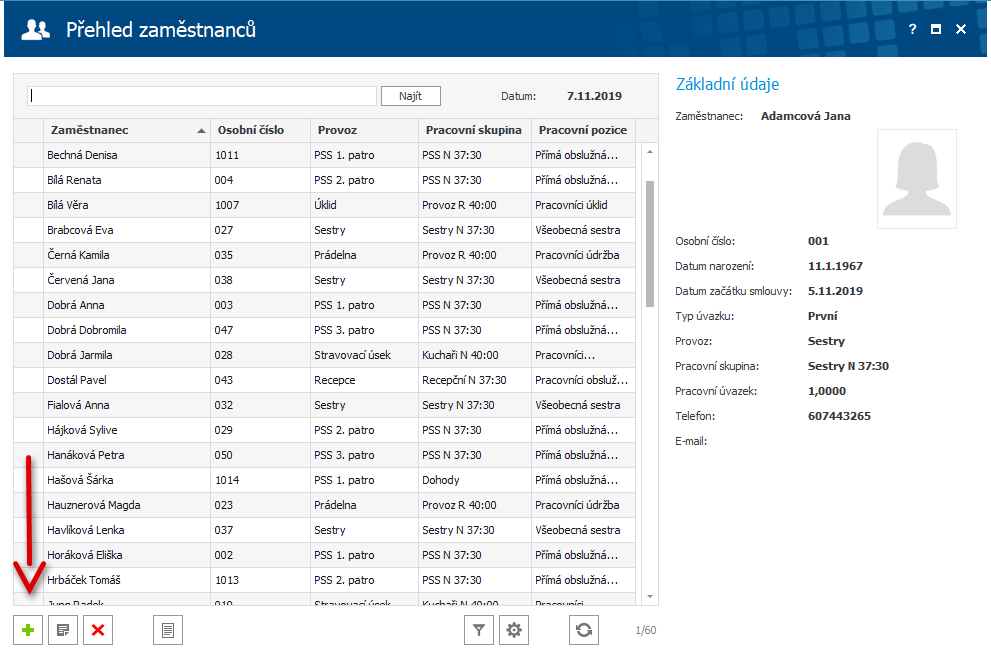991x658 pixels.
Task: Select the row Fialová Anna
Action: click(x=324, y=405)
